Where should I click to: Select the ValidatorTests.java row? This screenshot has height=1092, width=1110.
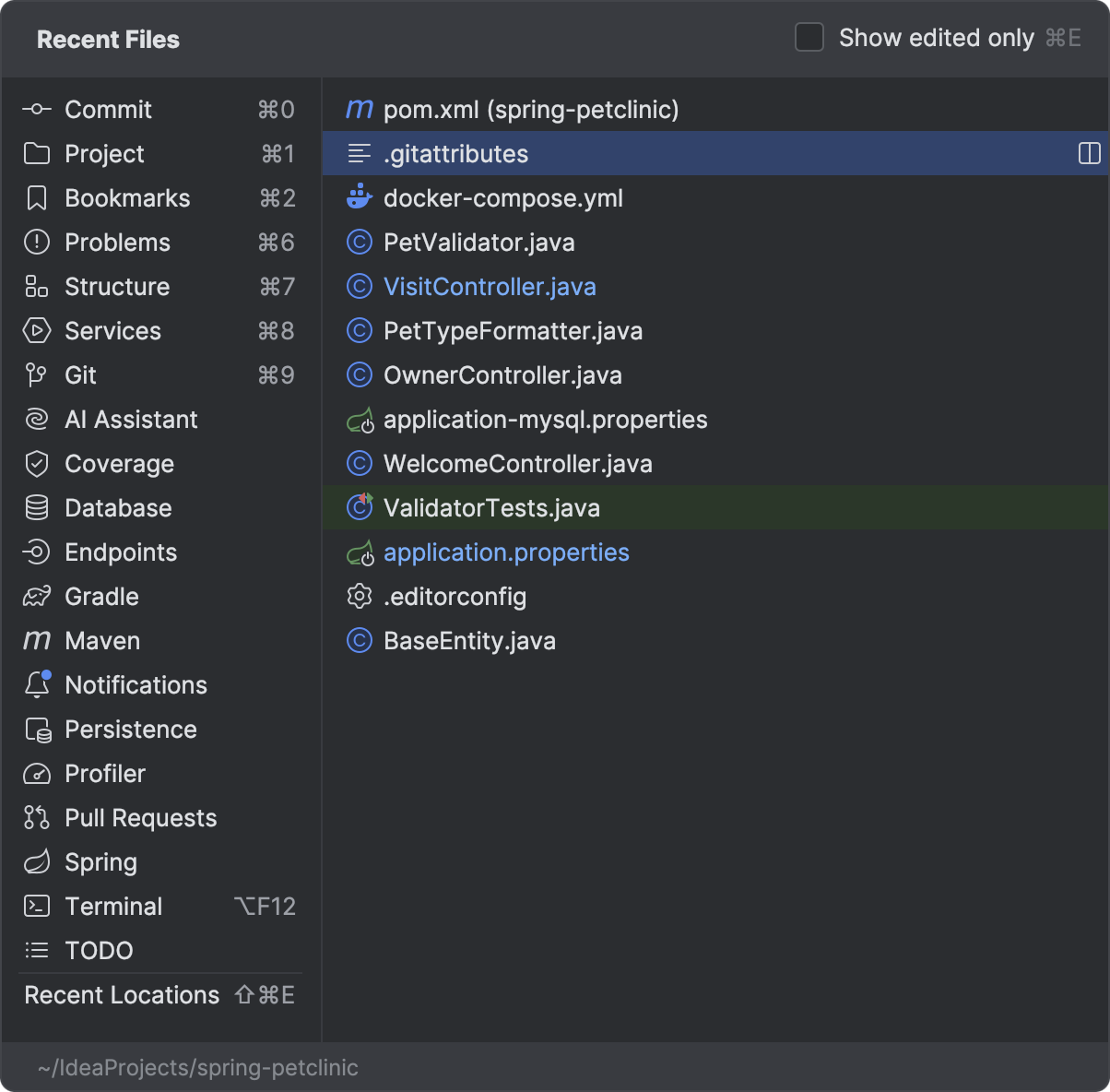coord(715,508)
